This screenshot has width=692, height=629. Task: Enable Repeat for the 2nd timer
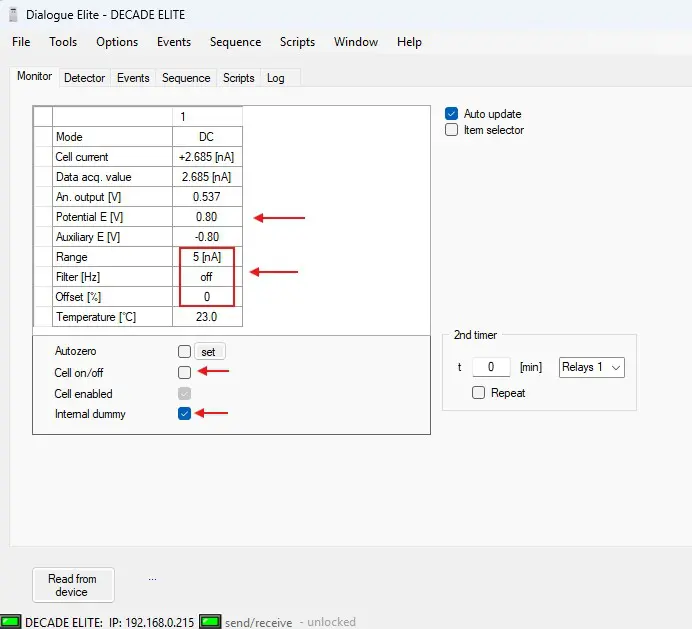(479, 393)
